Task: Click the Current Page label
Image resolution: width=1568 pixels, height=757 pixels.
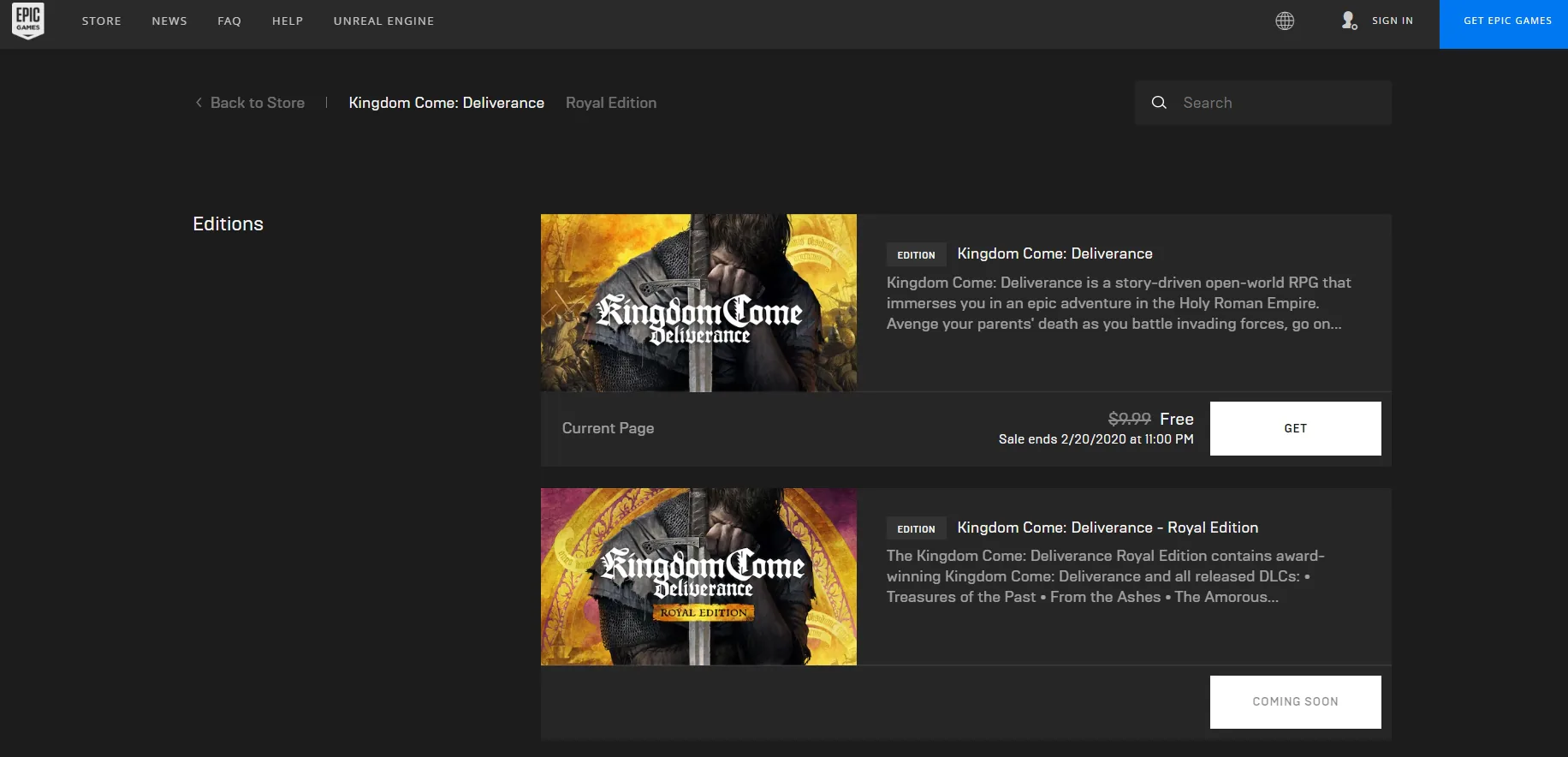Action: [x=608, y=428]
